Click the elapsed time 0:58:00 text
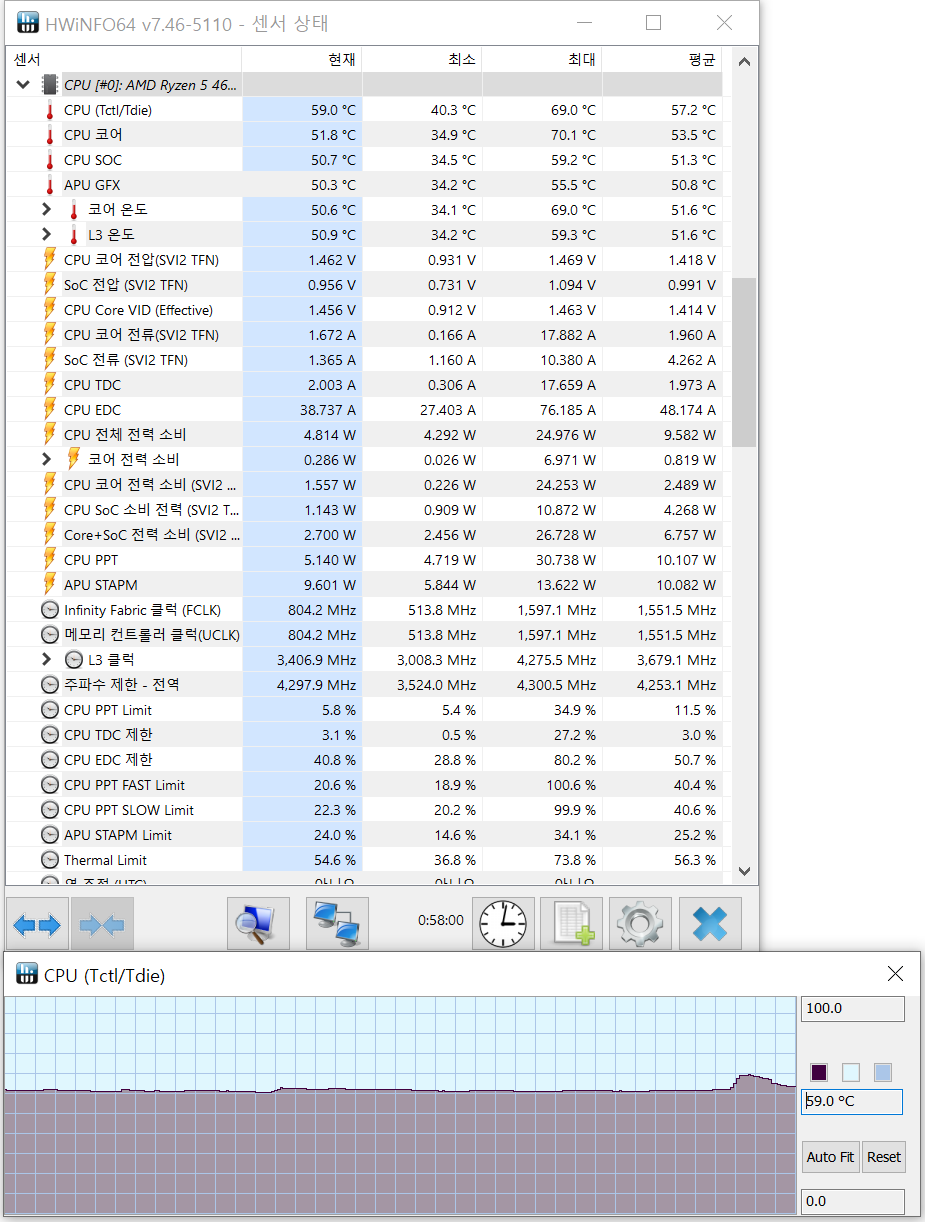The image size is (925, 1222). [441, 920]
